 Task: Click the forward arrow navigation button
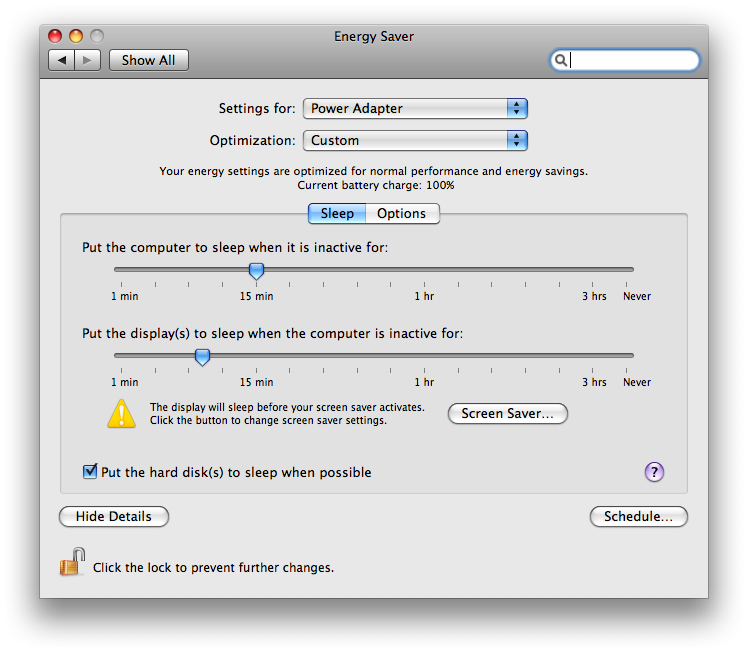click(x=87, y=60)
